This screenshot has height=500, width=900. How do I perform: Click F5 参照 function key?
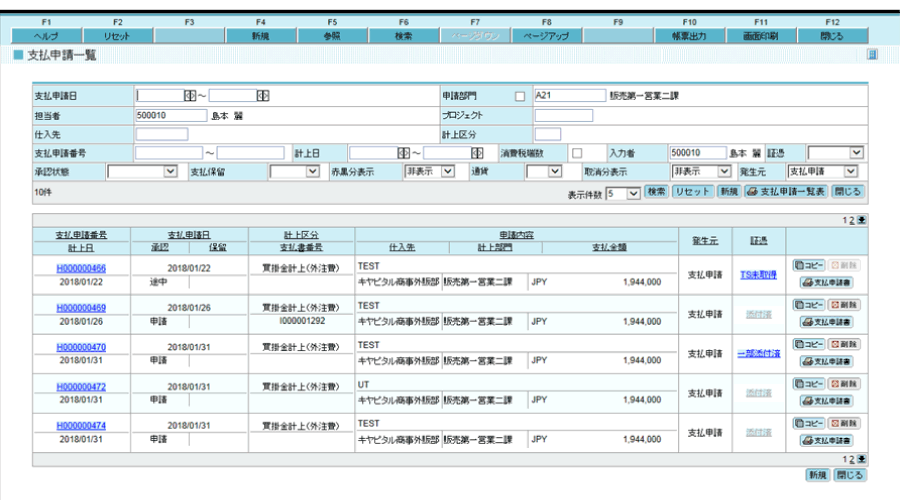[332, 36]
